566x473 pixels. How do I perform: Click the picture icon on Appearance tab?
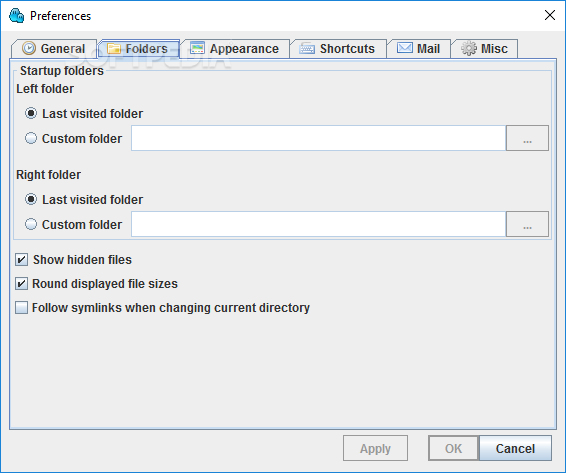(x=197, y=48)
